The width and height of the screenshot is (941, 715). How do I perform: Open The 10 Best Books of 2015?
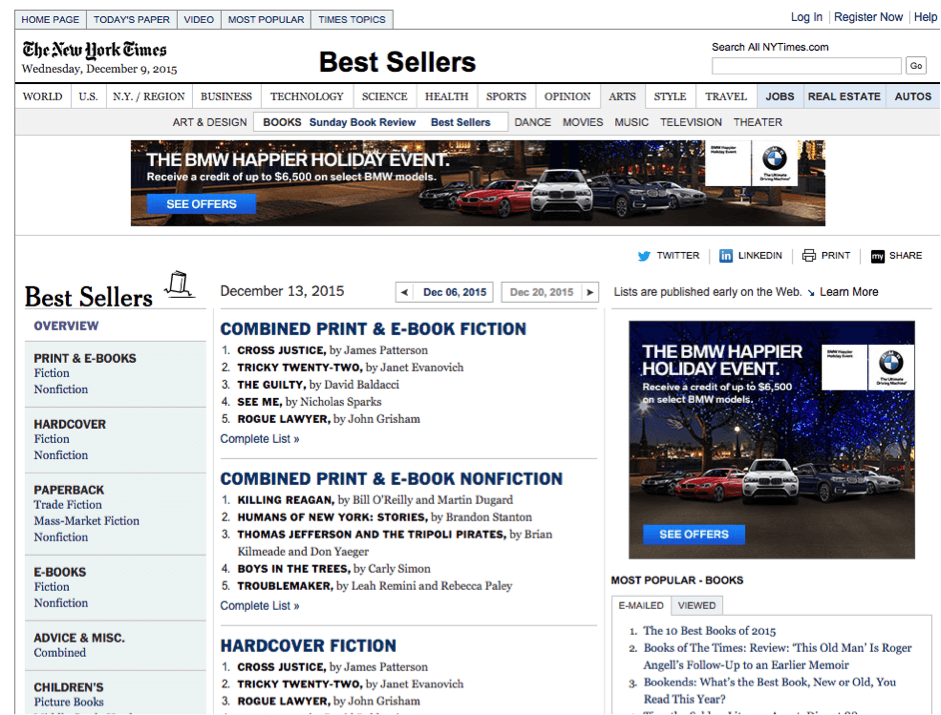[709, 631]
